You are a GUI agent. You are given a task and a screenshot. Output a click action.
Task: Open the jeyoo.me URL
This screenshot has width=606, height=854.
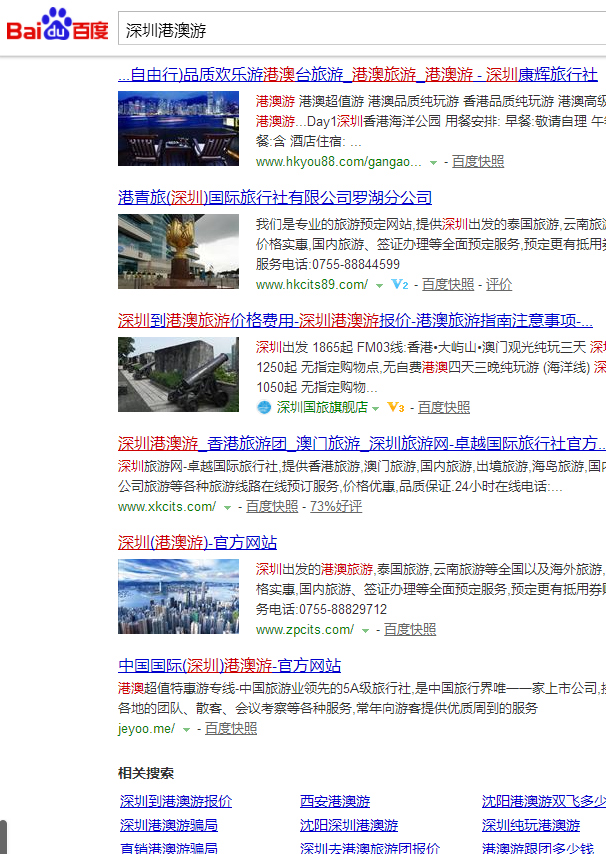[146, 729]
